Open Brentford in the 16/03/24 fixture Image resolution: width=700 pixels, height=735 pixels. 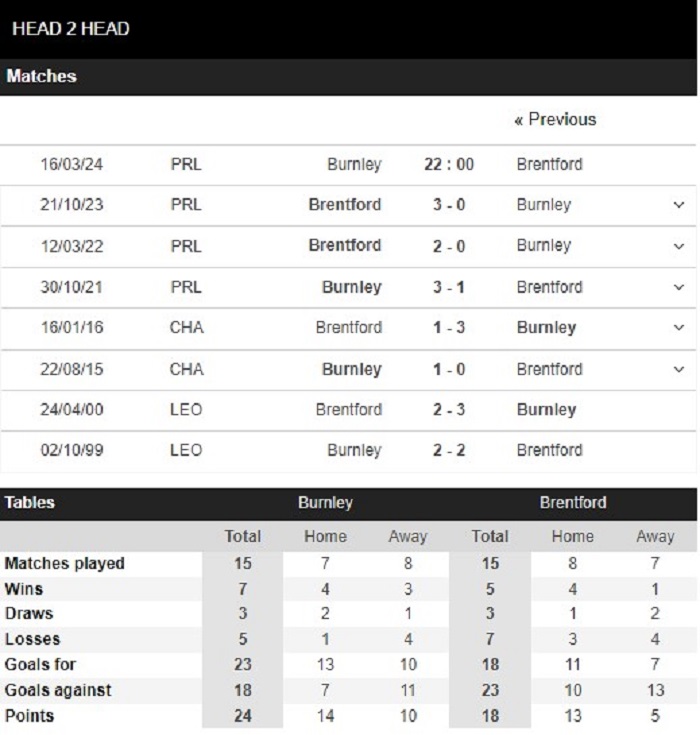[549, 164]
